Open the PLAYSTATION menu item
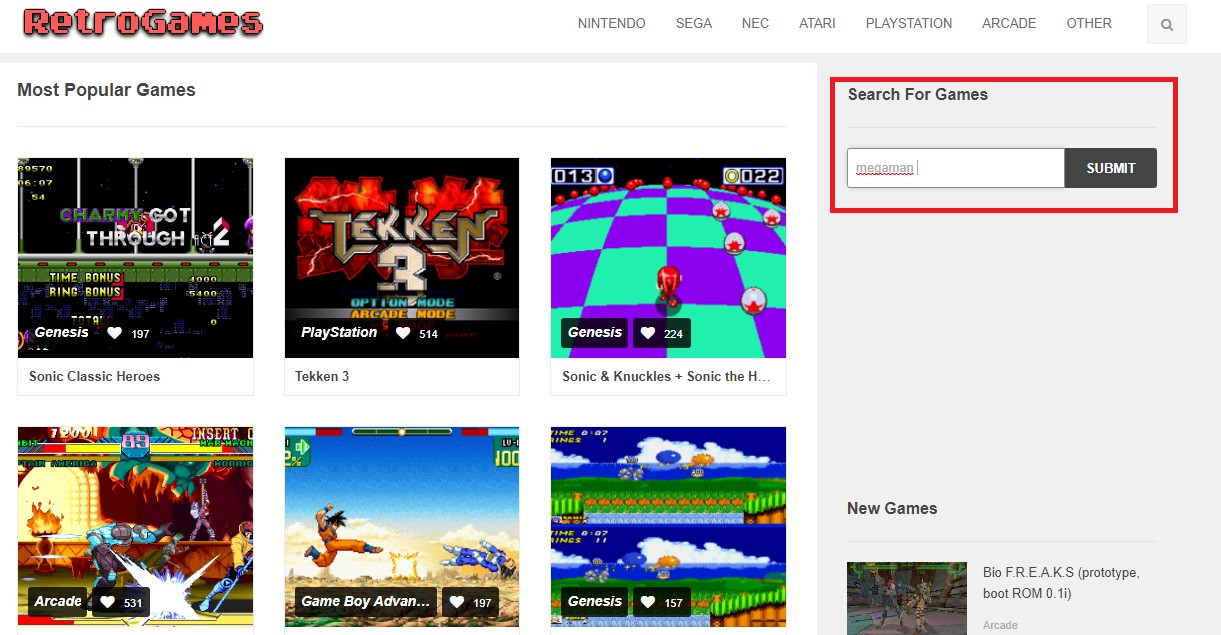This screenshot has height=635, width=1221. (908, 24)
